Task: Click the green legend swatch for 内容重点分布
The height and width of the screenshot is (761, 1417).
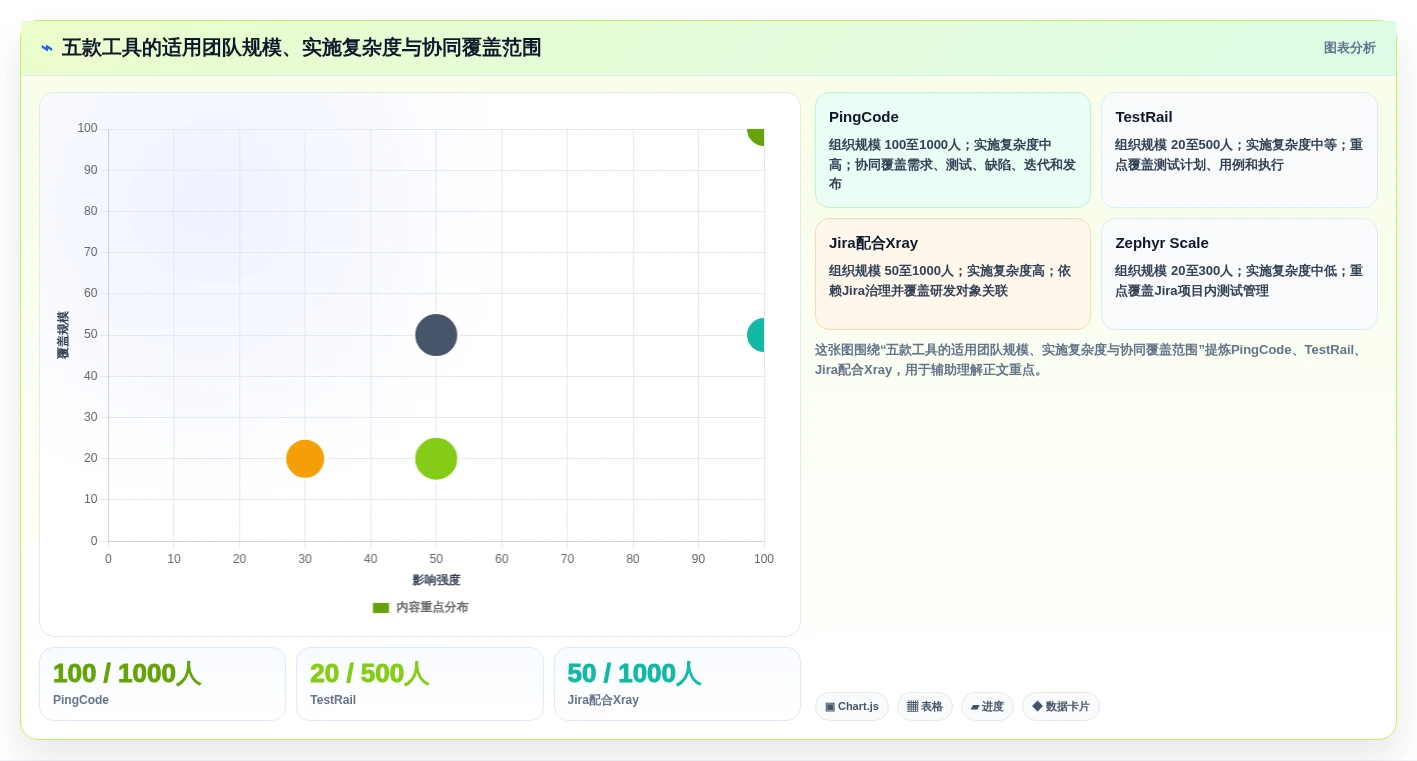Action: (381, 607)
